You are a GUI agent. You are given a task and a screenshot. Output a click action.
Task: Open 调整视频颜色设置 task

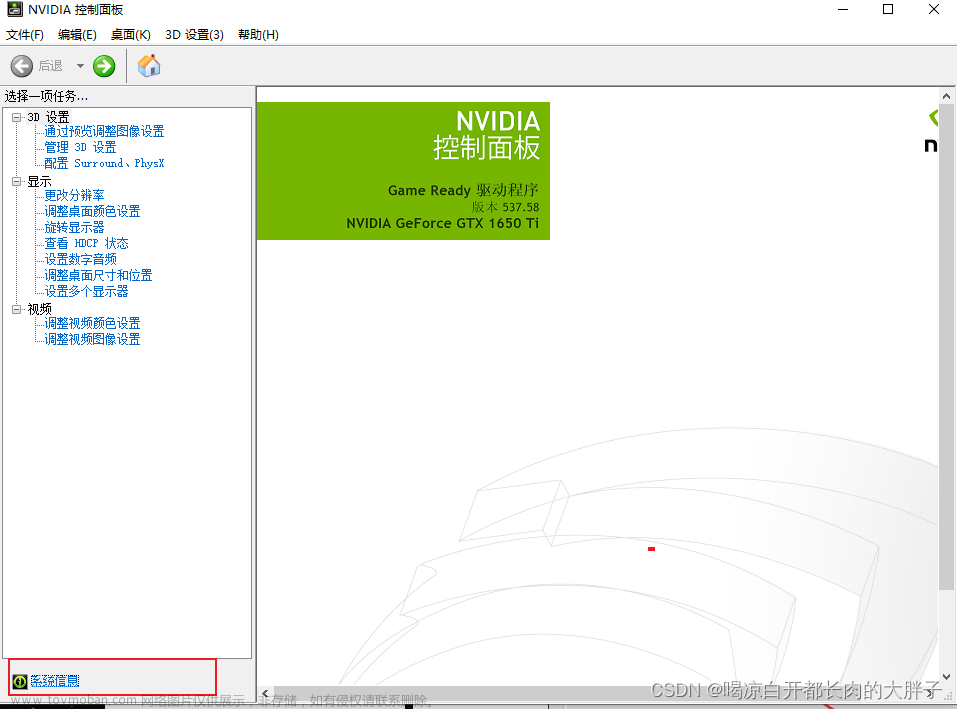point(92,323)
